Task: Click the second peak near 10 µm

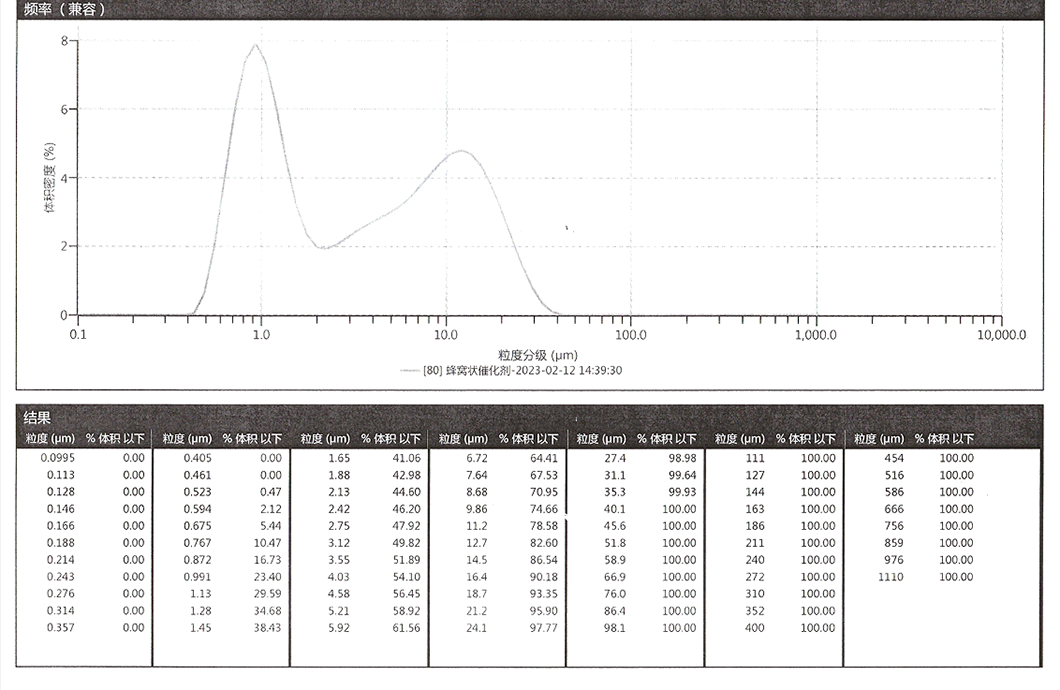Action: click(462, 150)
